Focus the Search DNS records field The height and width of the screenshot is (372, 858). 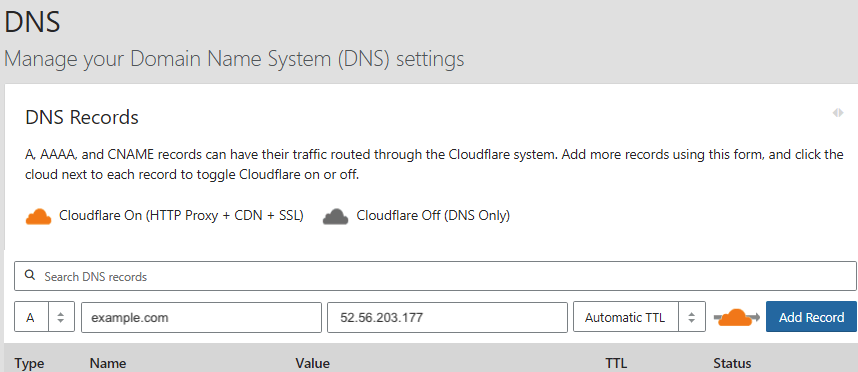click(x=435, y=276)
